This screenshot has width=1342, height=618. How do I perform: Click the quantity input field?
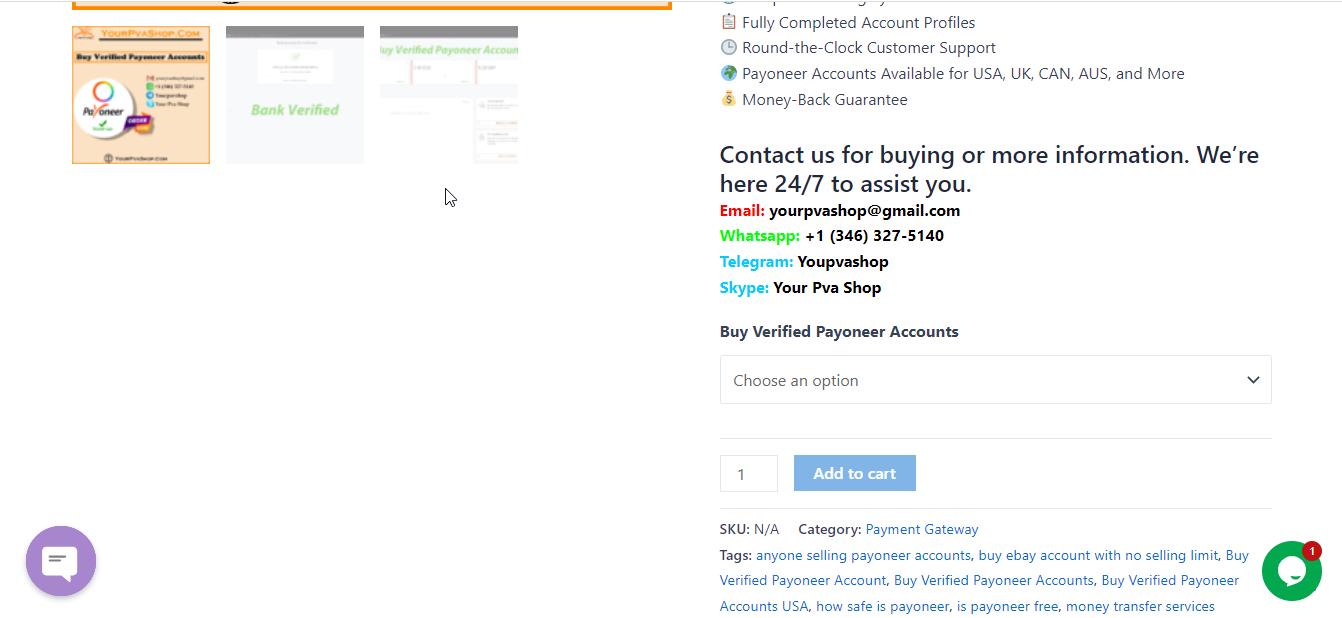[x=748, y=474]
